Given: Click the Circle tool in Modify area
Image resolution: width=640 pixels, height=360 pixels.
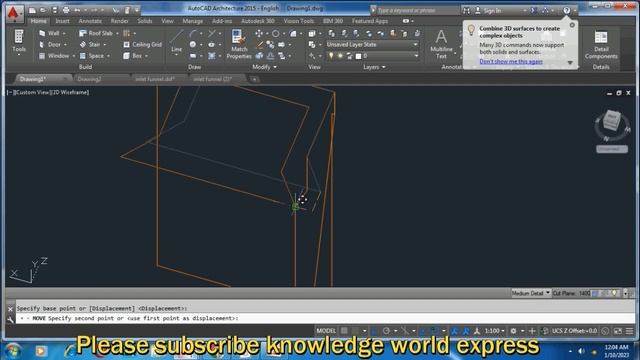Looking at the screenshot, I should [x=276, y=33].
